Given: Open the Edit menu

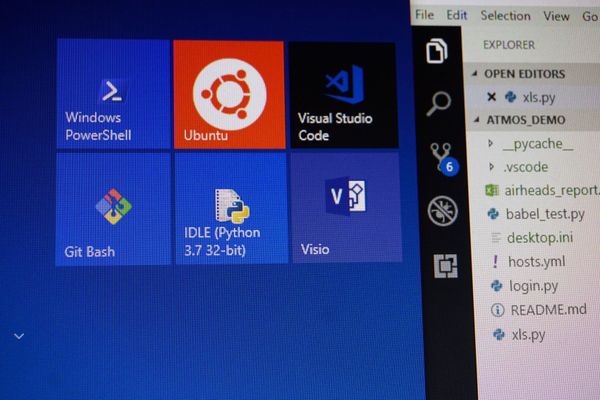Looking at the screenshot, I should (x=457, y=15).
